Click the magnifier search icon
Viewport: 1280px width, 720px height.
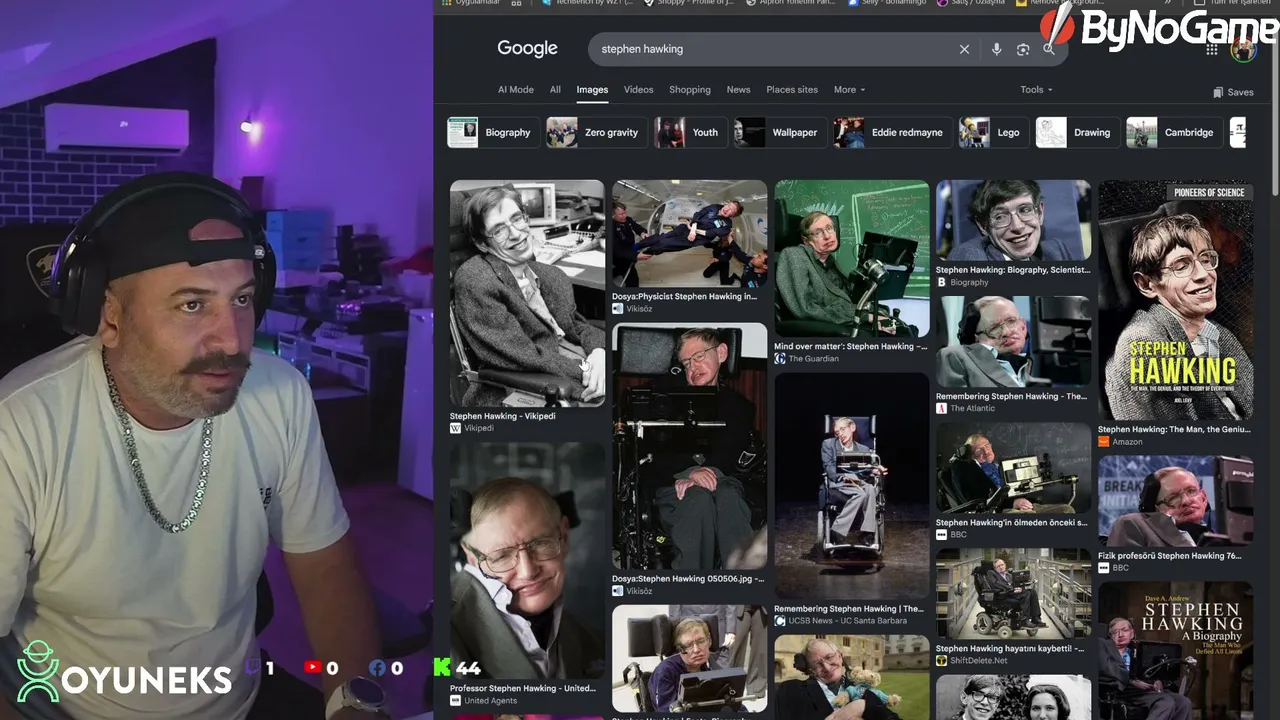pos(1049,49)
